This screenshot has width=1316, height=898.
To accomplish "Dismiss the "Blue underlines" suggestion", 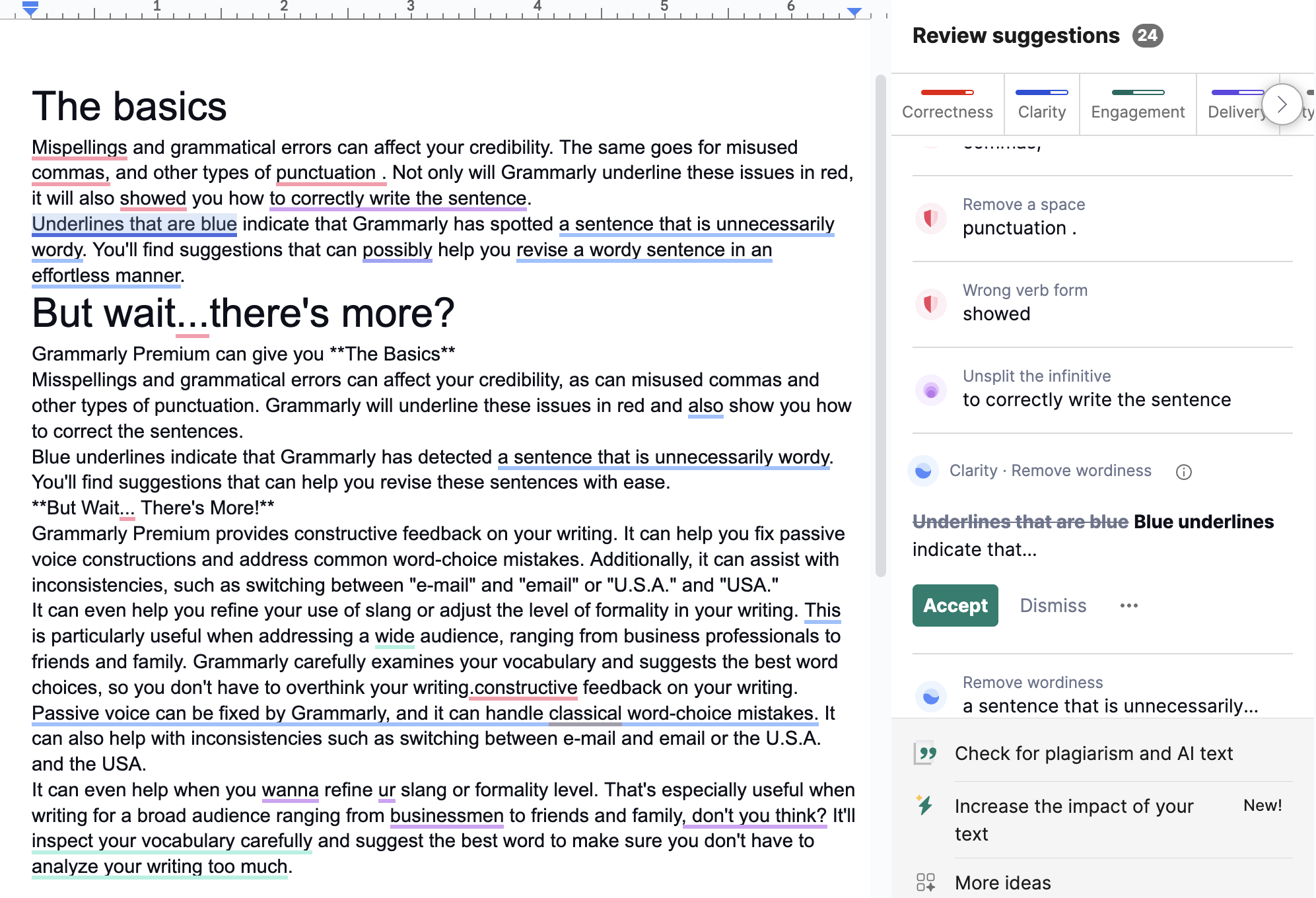I will 1053,605.
